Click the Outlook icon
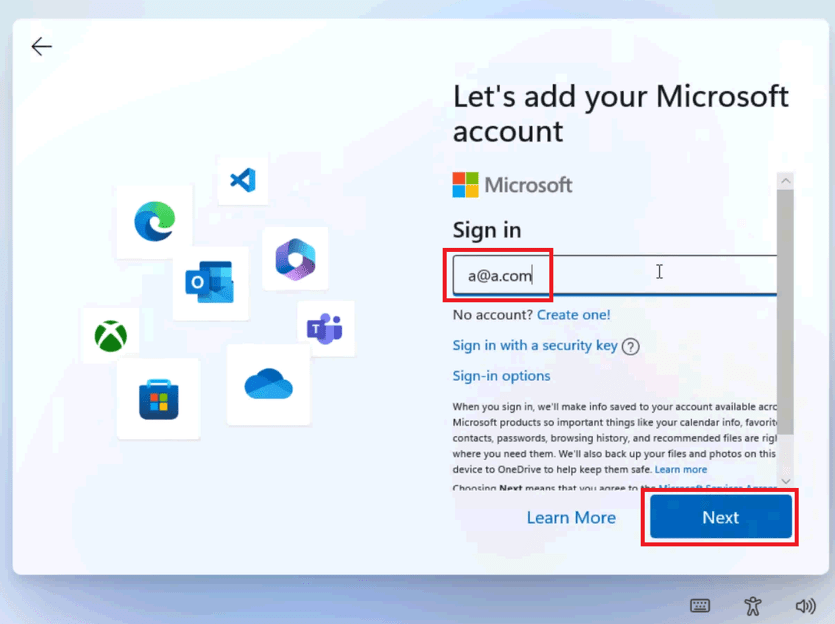835x624 pixels. (x=209, y=282)
